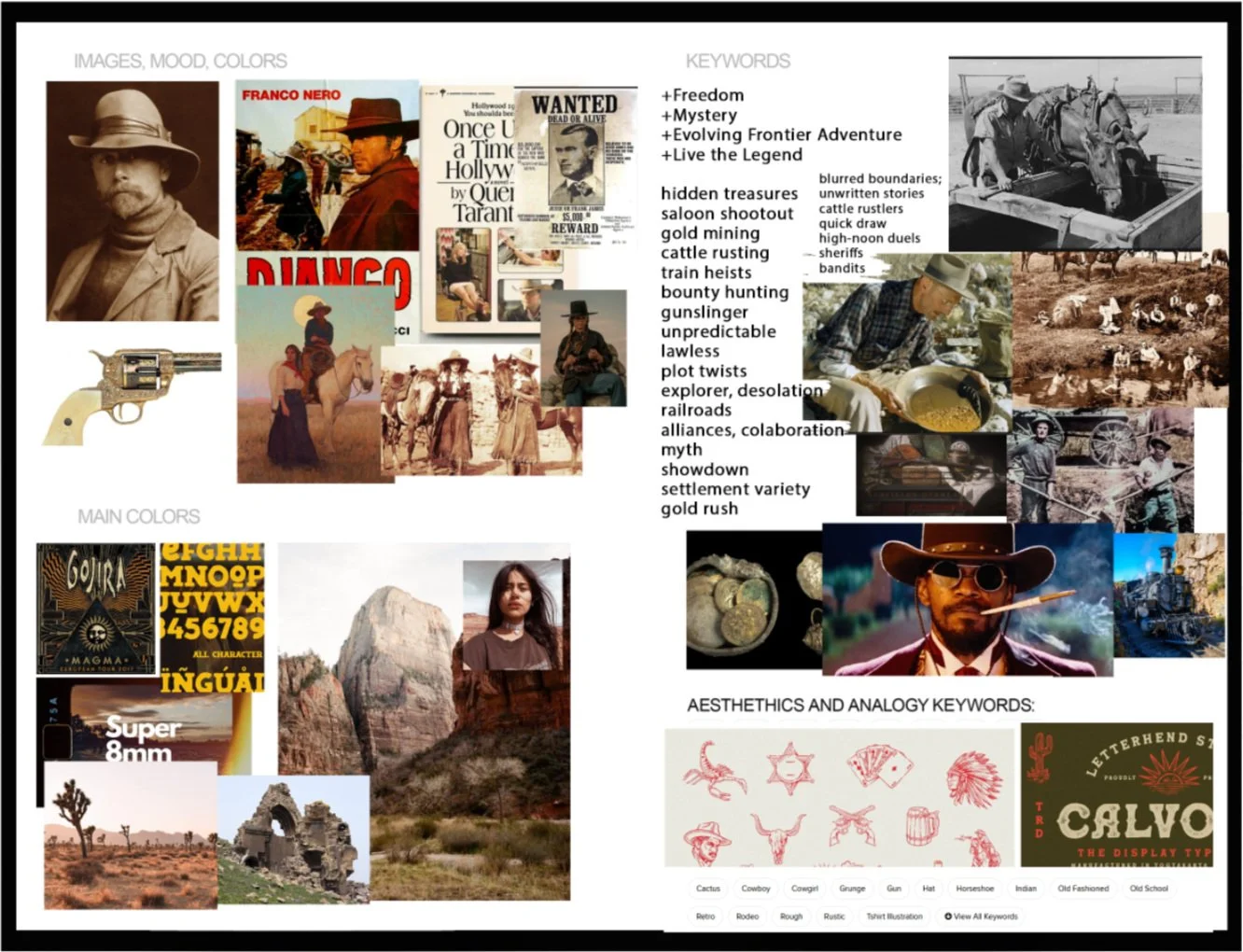This screenshot has height=952, width=1243.
Task: Click the man with sunglasses and cigarette image
Action: [x=968, y=598]
